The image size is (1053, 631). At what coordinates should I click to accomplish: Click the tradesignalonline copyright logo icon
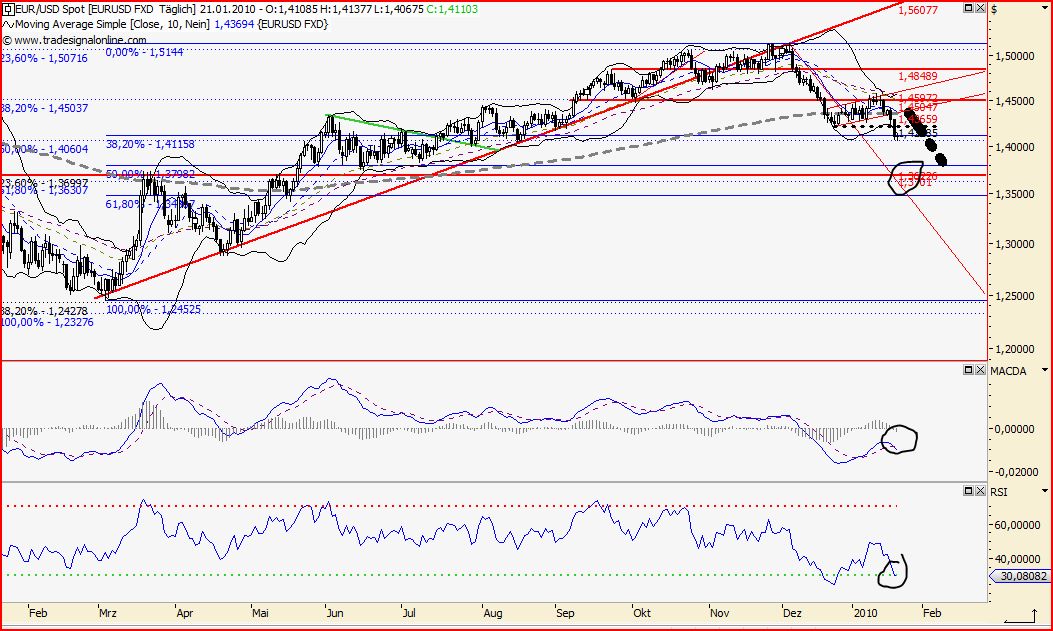7,41
